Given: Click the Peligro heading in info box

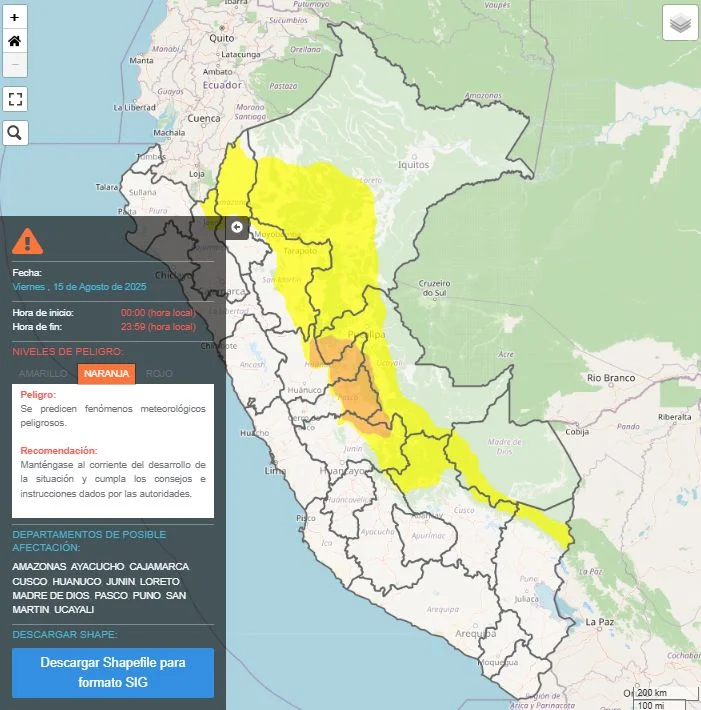Looking at the screenshot, I should [38, 395].
